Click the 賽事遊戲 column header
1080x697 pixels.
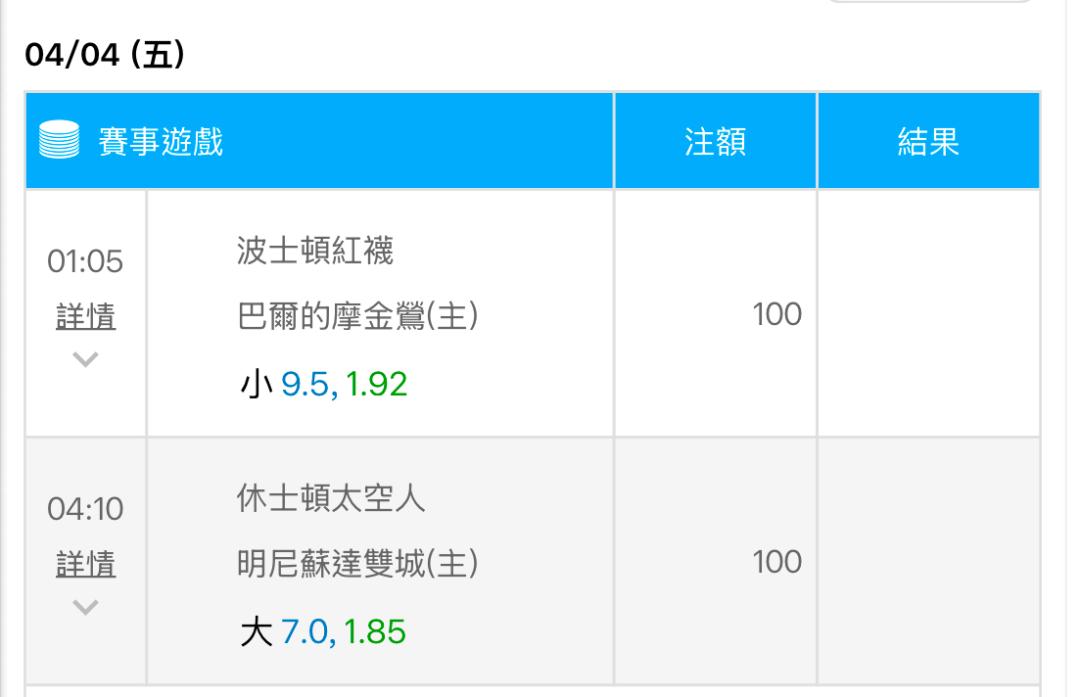tap(160, 141)
